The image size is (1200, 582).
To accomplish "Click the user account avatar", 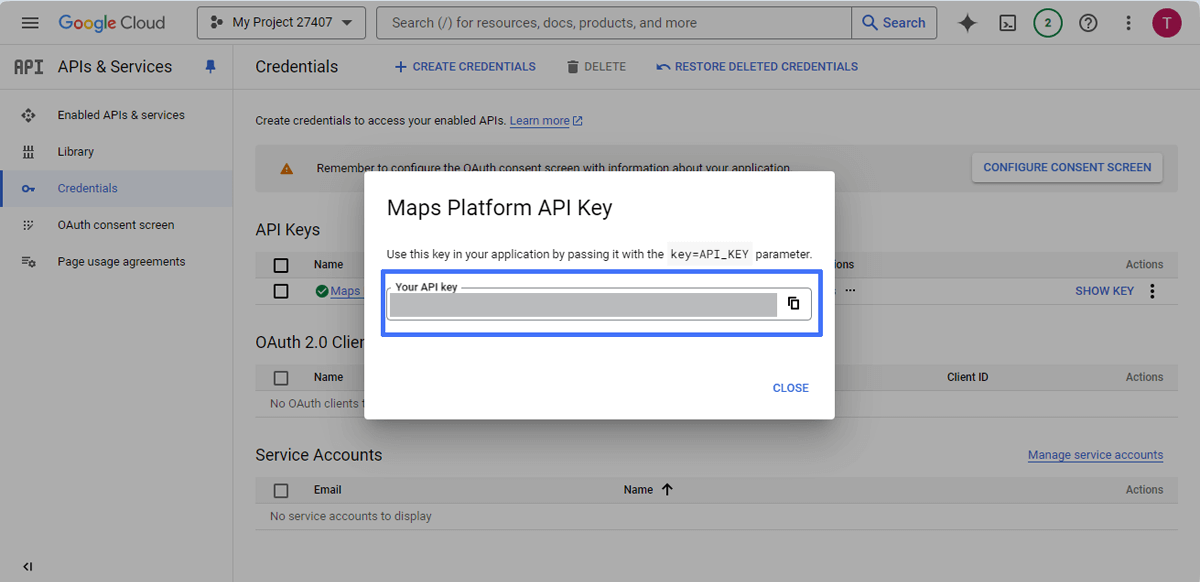I will pos(1166,23).
